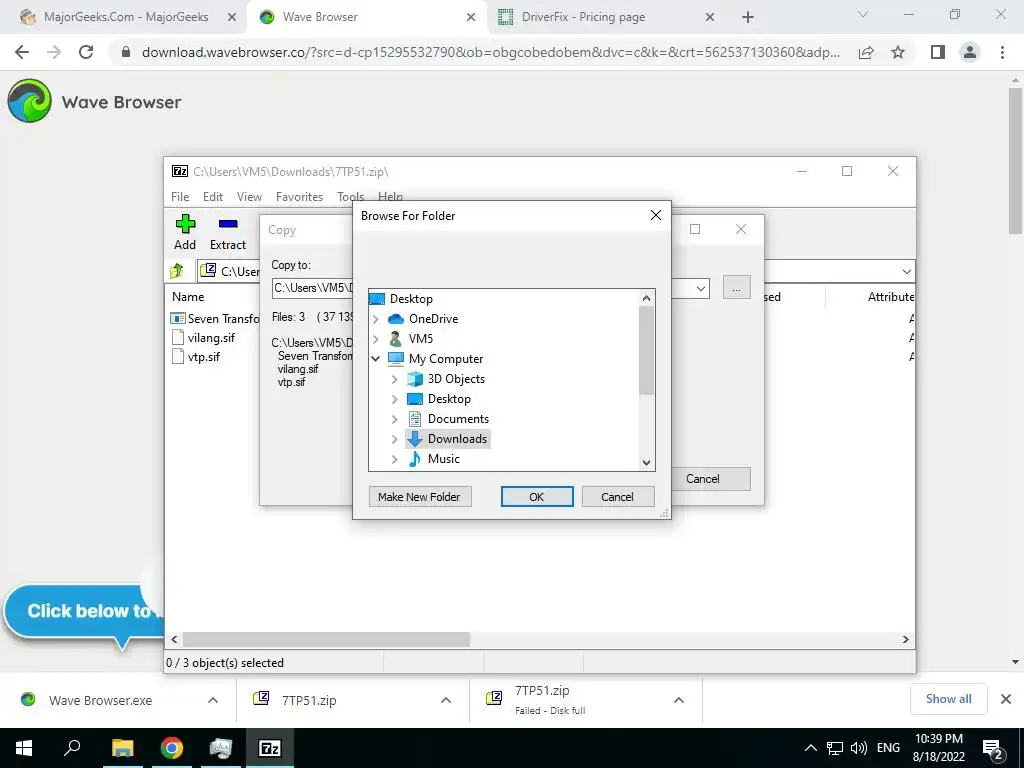The height and width of the screenshot is (768, 1024).
Task: Open the 7-Zip Edit menu
Action: 212,197
